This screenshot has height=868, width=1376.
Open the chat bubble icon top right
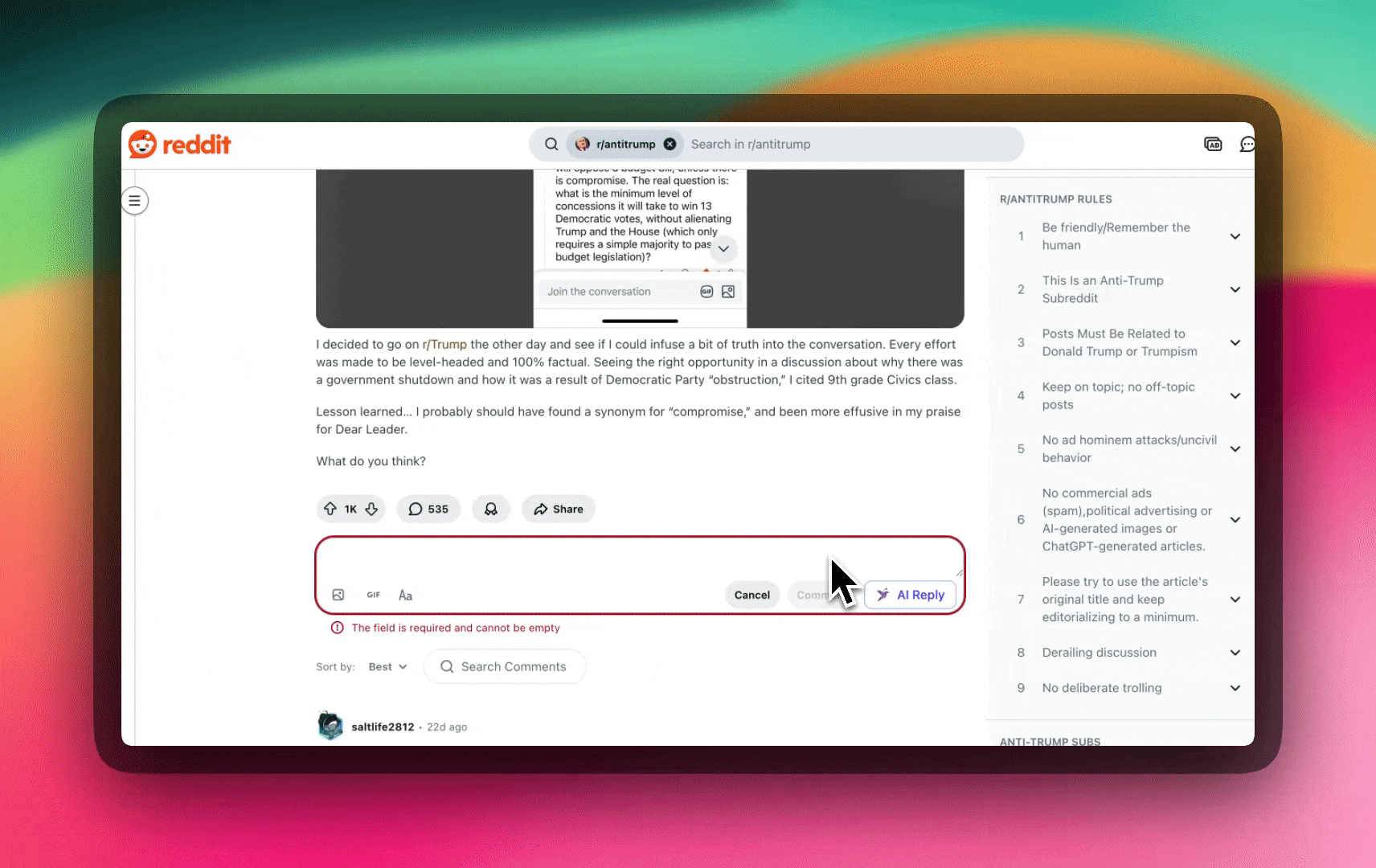click(1247, 144)
